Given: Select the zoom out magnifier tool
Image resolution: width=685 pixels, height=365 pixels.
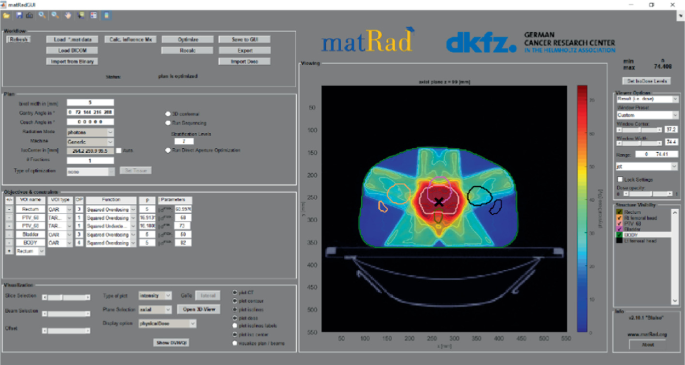Looking at the screenshot, I should pyautogui.click(x=55, y=16).
